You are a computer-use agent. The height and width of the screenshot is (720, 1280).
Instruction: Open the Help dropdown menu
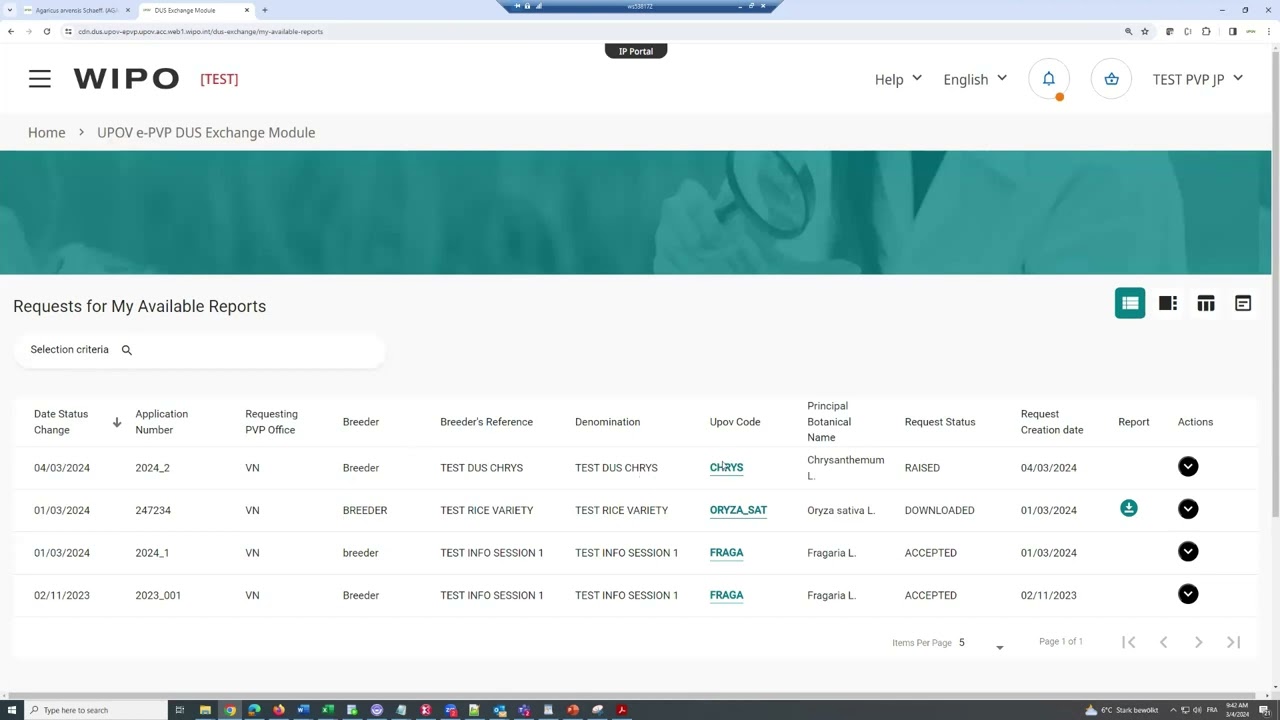pos(898,79)
